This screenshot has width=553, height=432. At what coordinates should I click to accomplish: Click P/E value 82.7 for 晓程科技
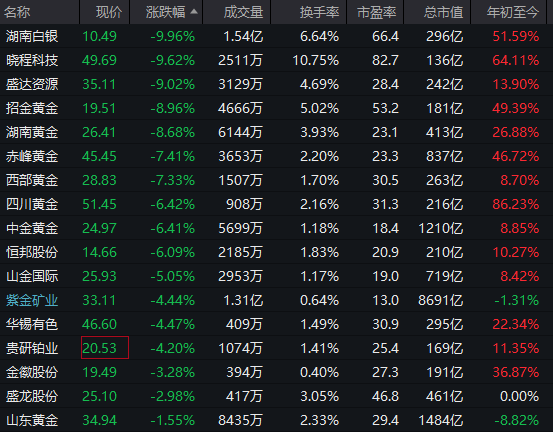click(x=385, y=60)
